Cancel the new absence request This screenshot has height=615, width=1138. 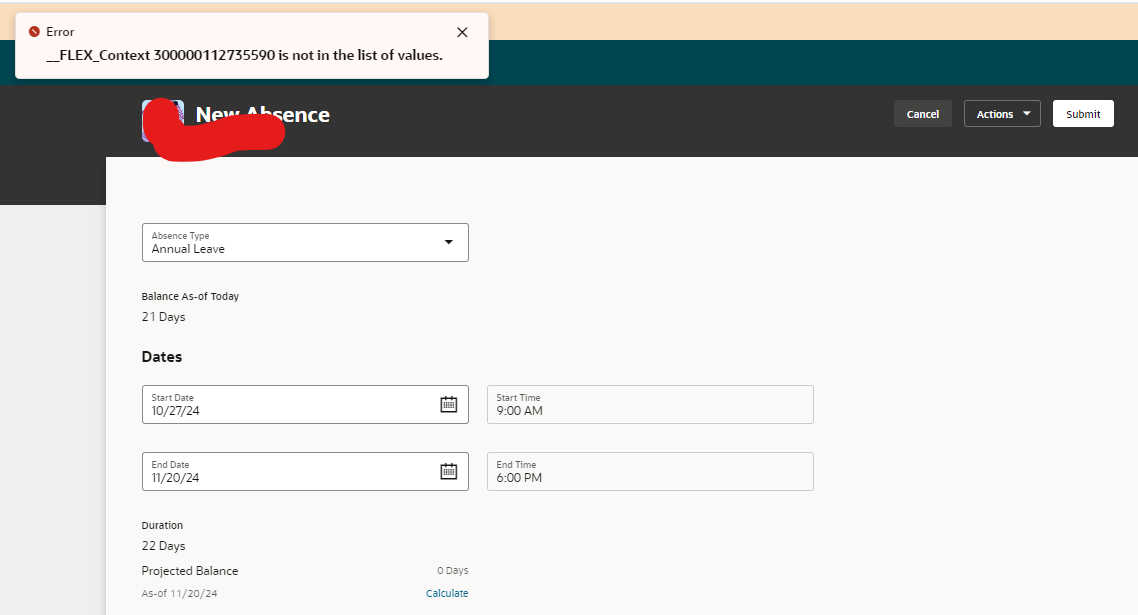click(x=922, y=114)
